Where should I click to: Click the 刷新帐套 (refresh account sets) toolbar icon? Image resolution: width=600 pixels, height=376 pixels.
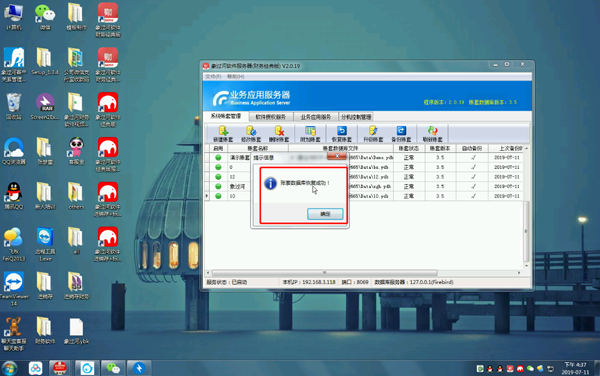[x=432, y=134]
